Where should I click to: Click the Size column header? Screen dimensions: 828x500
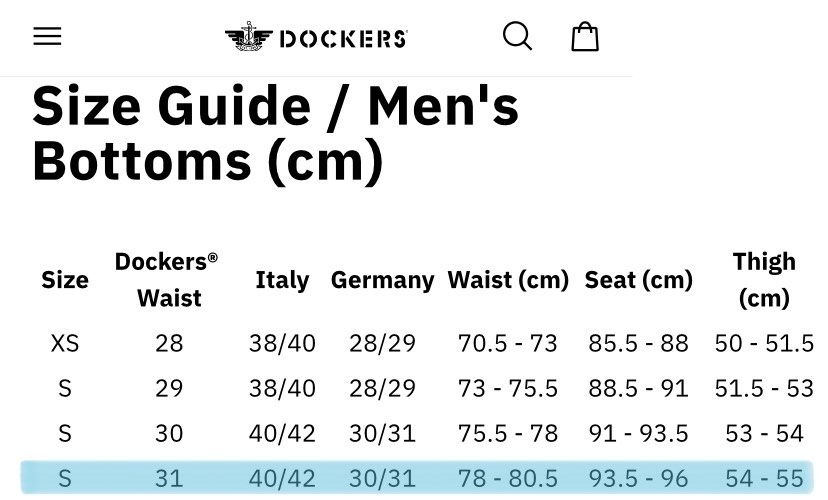pos(65,280)
